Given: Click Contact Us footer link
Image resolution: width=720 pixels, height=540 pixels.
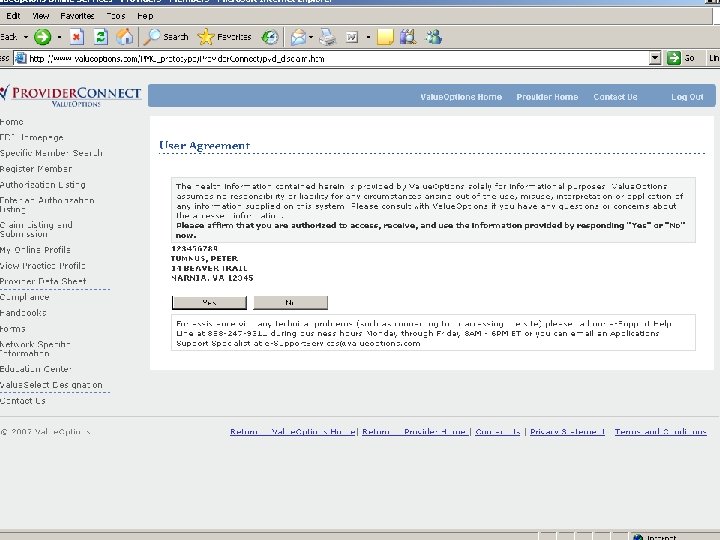Looking at the screenshot, I should 498,432.
